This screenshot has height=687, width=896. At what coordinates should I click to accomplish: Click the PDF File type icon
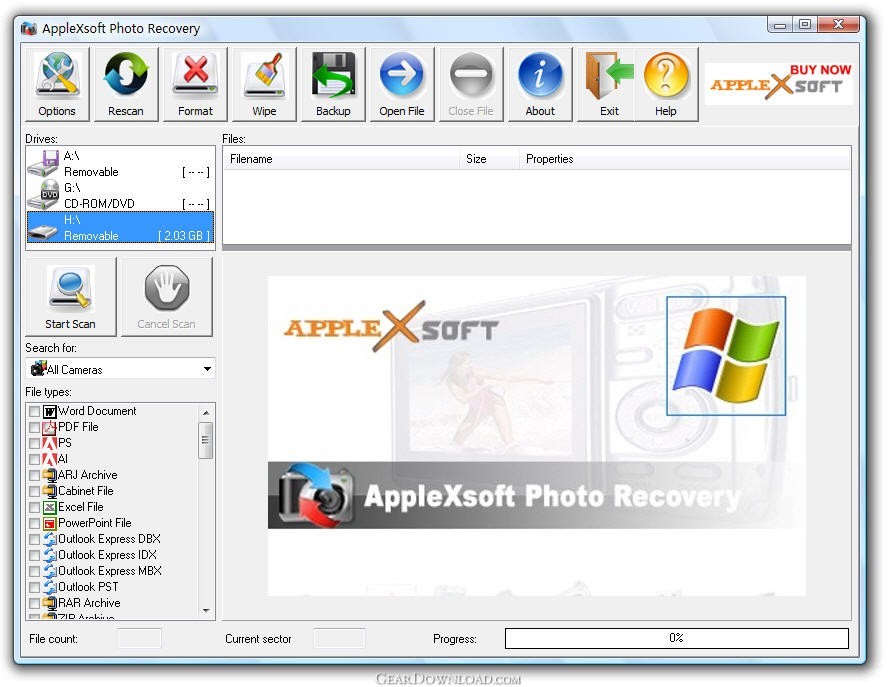50,428
